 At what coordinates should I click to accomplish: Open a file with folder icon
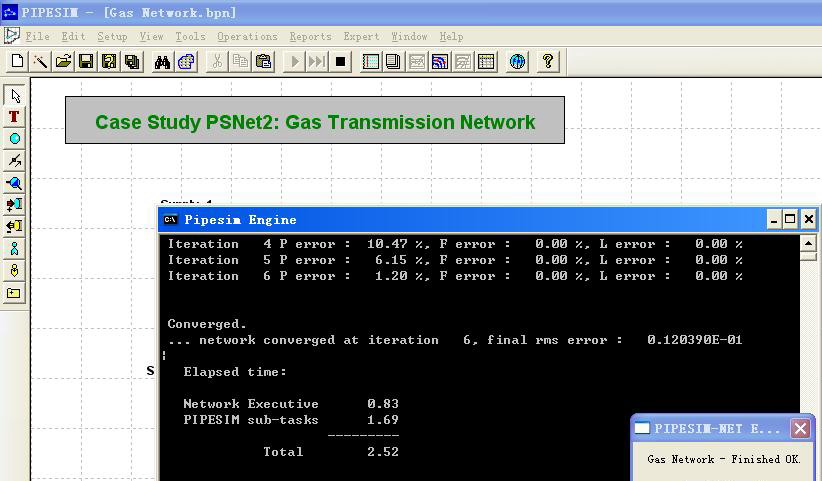[63, 62]
